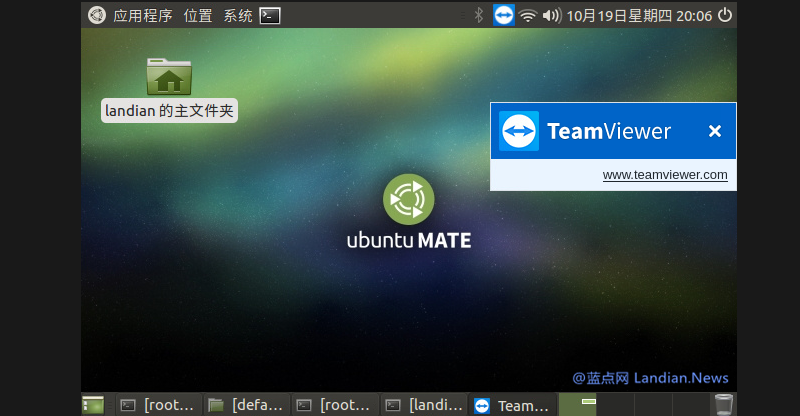Open the www.teamviewer.com link

(x=665, y=175)
